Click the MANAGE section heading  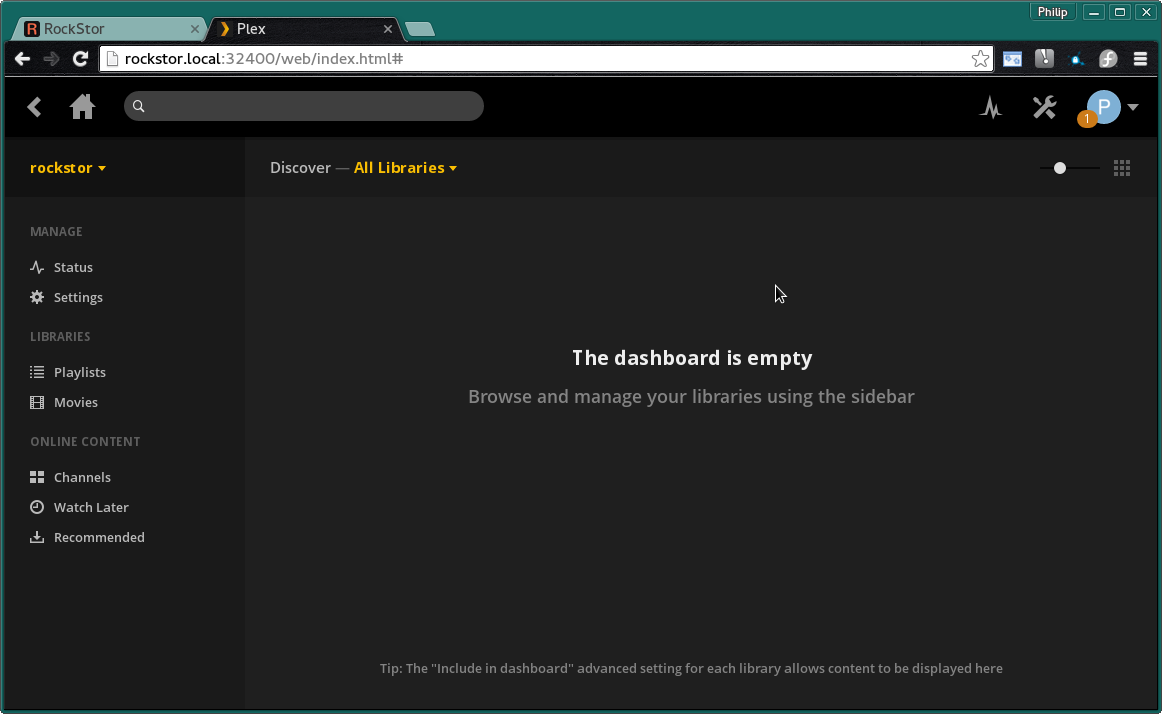[56, 232]
